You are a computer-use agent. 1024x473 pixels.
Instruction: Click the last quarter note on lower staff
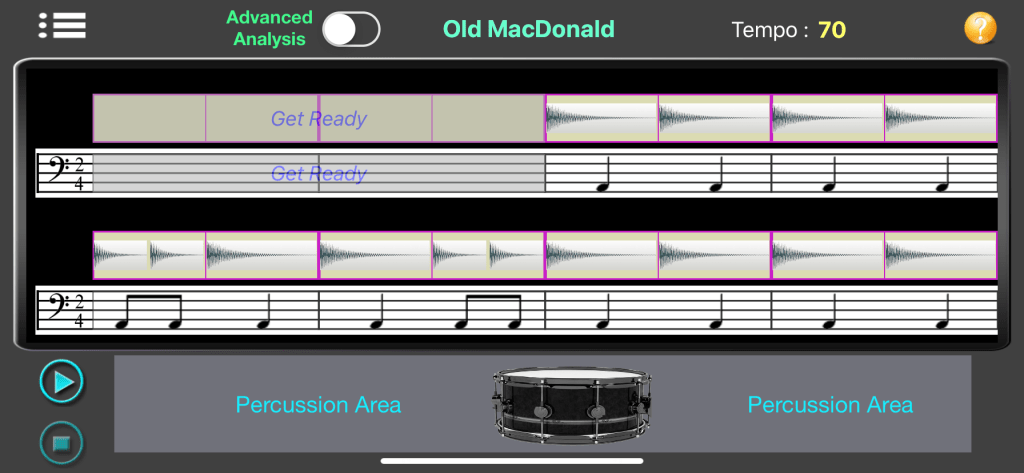[x=942, y=312]
